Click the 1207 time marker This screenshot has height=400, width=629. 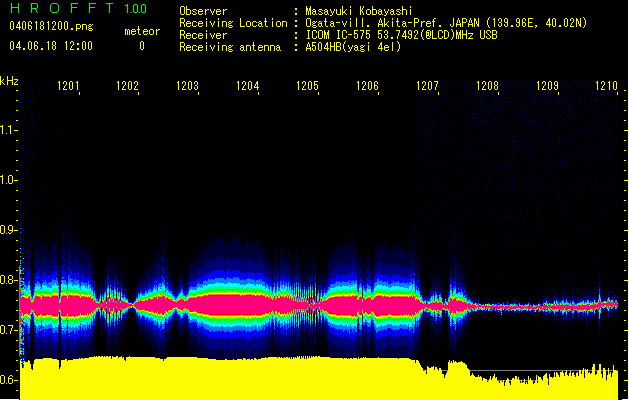427,87
